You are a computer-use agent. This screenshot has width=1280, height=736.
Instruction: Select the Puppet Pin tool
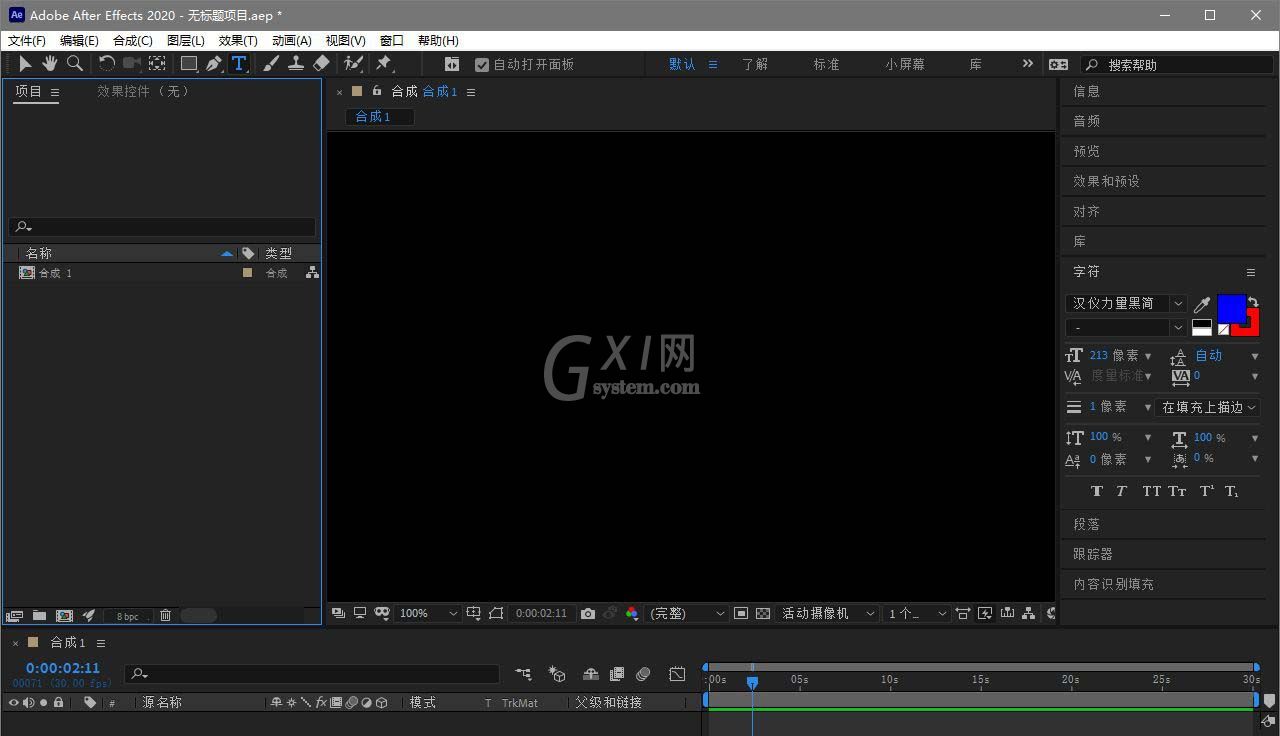[383, 64]
